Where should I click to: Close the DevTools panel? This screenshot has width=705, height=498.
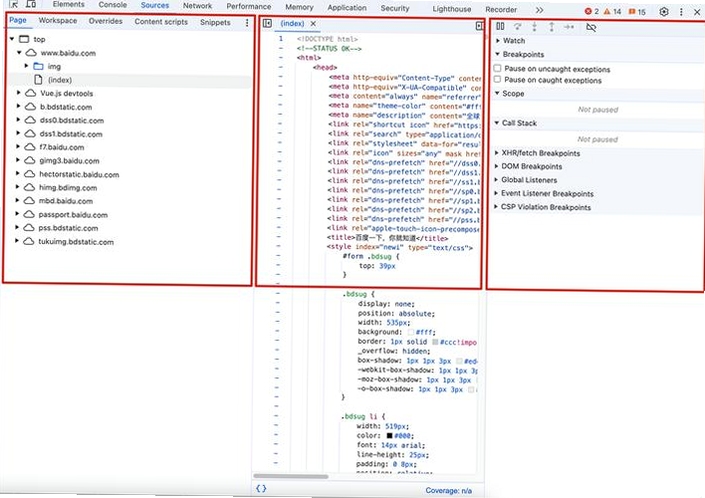point(697,12)
